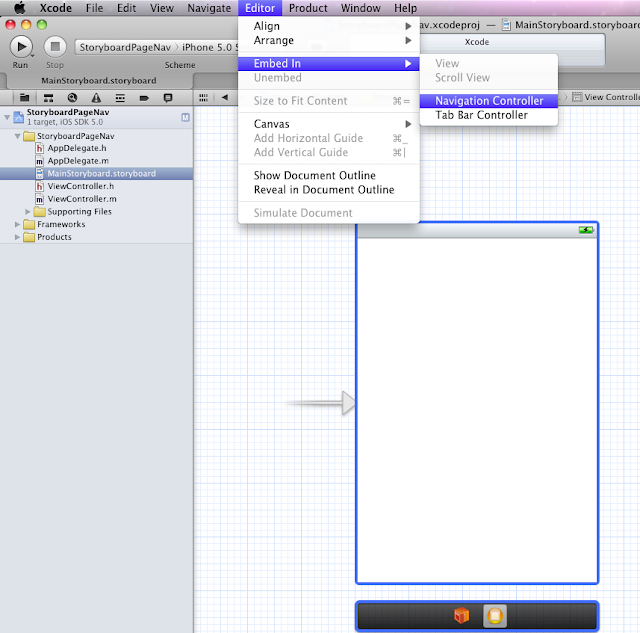The height and width of the screenshot is (633, 640).
Task: Click the Stop button in toolbar
Action: pyautogui.click(x=55, y=47)
